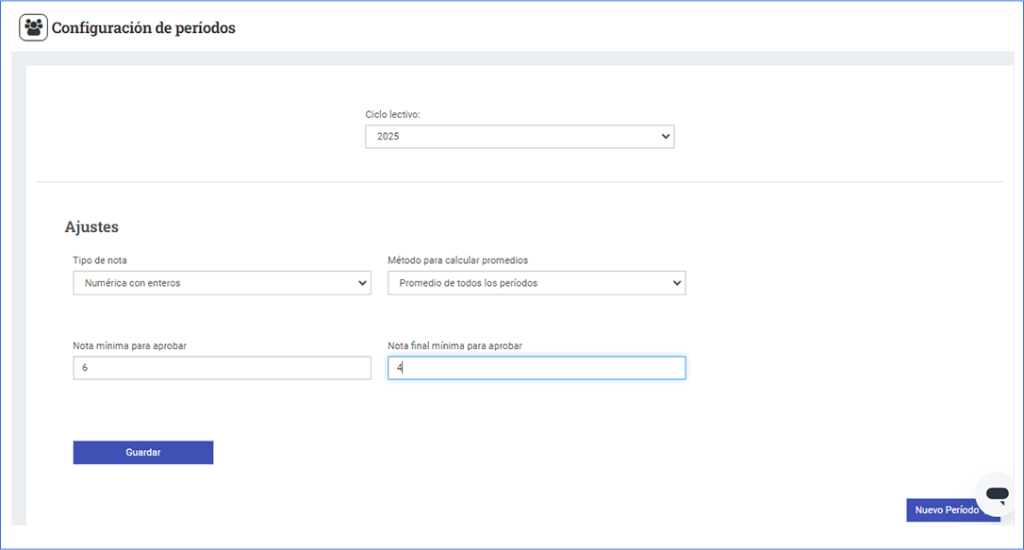Click the Nuevo Período button
Image resolution: width=1024 pixels, height=550 pixels.
click(x=947, y=510)
